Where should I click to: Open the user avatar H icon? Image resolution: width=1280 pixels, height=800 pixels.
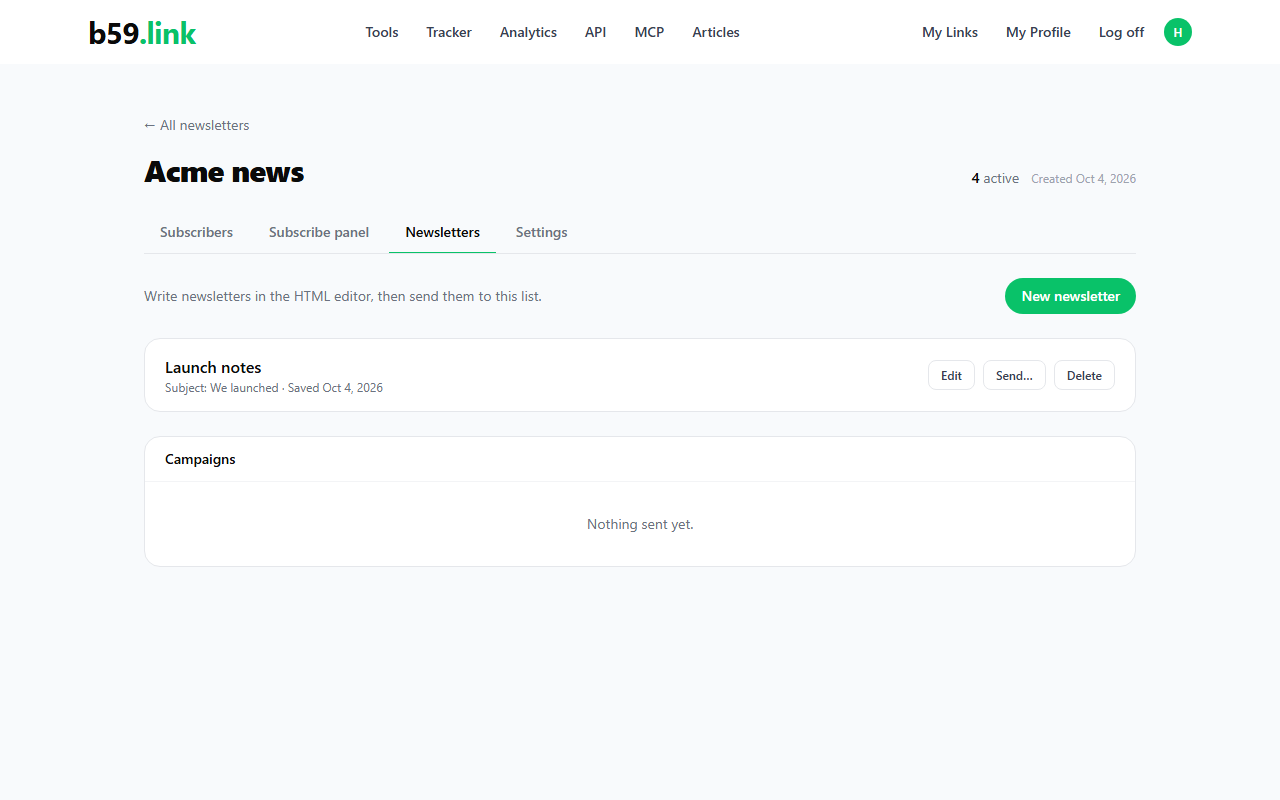[1178, 32]
